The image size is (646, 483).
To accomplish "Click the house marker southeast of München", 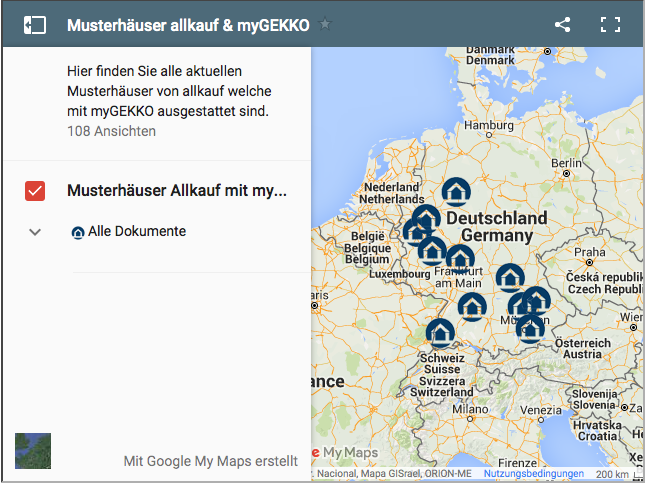I will (x=530, y=328).
